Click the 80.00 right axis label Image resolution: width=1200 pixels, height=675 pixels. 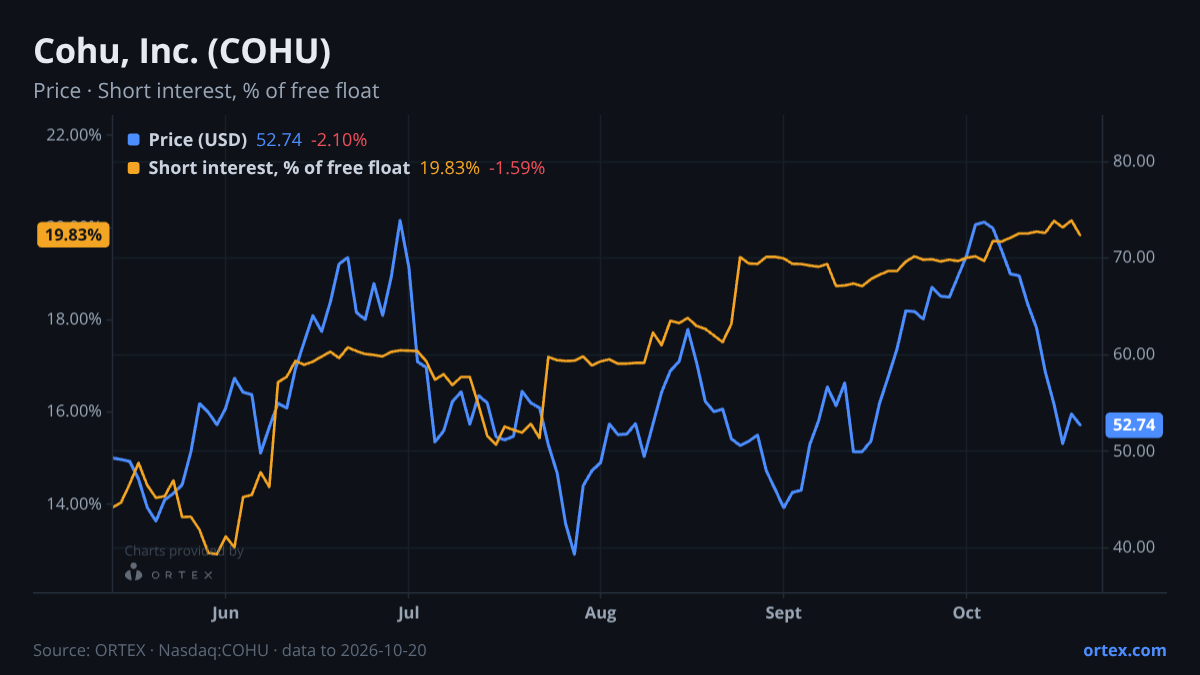click(1134, 161)
